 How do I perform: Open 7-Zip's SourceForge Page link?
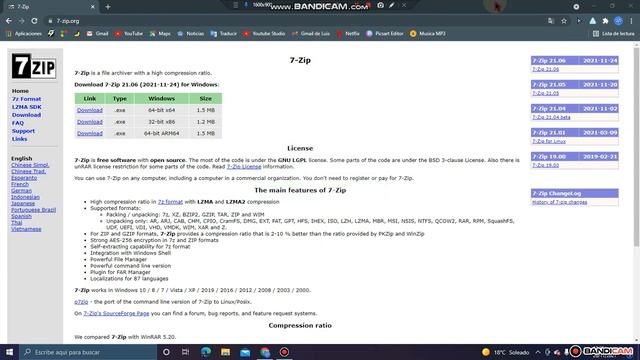116,313
